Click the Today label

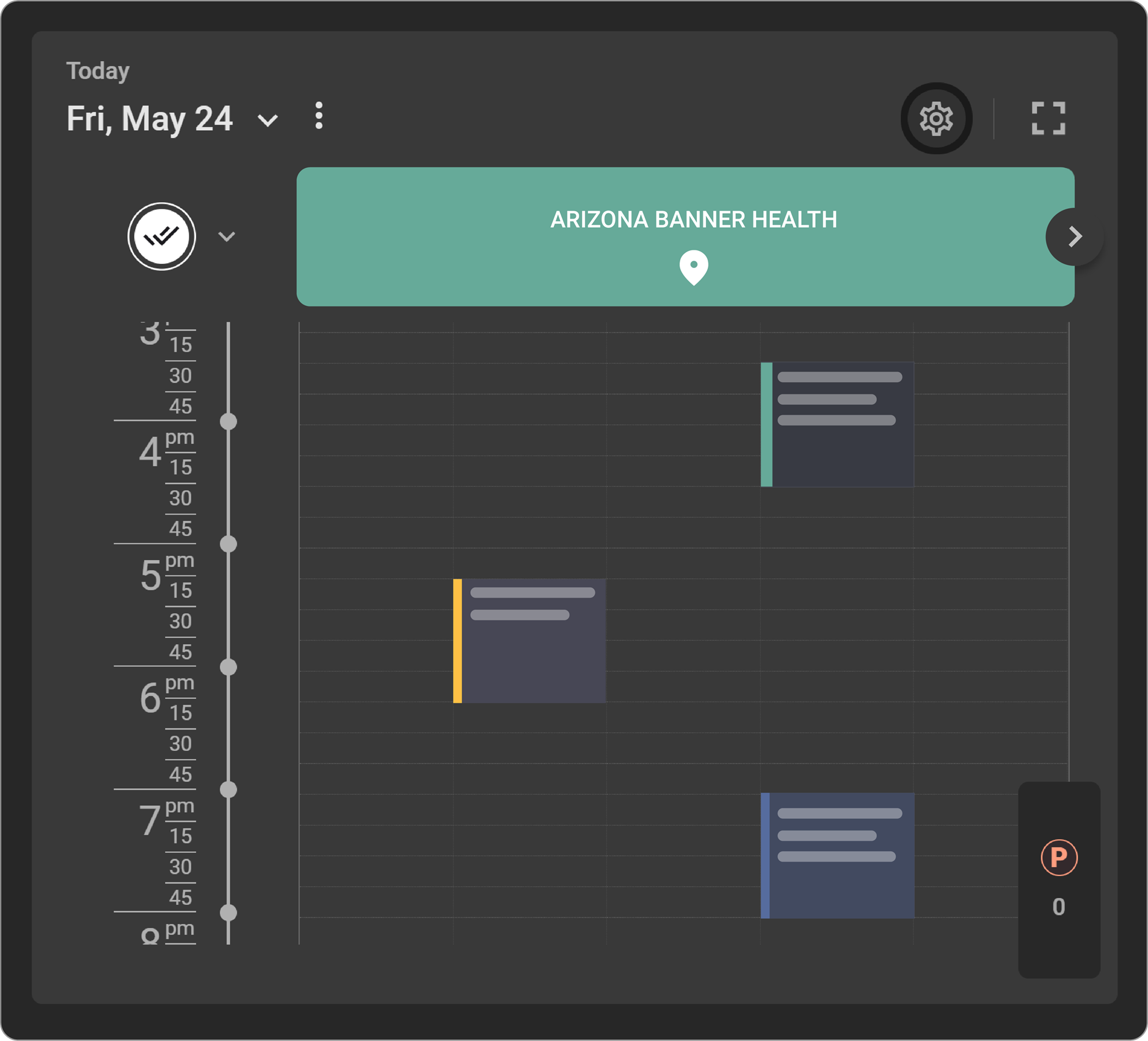coord(98,71)
